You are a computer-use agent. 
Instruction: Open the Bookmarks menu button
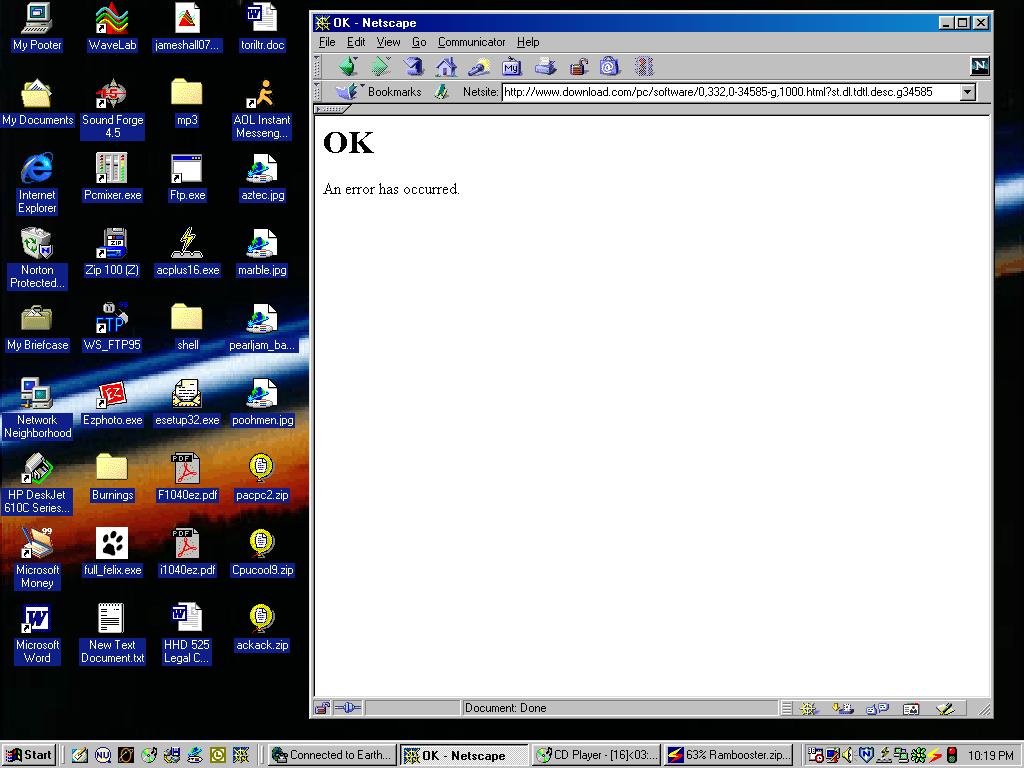tap(379, 92)
